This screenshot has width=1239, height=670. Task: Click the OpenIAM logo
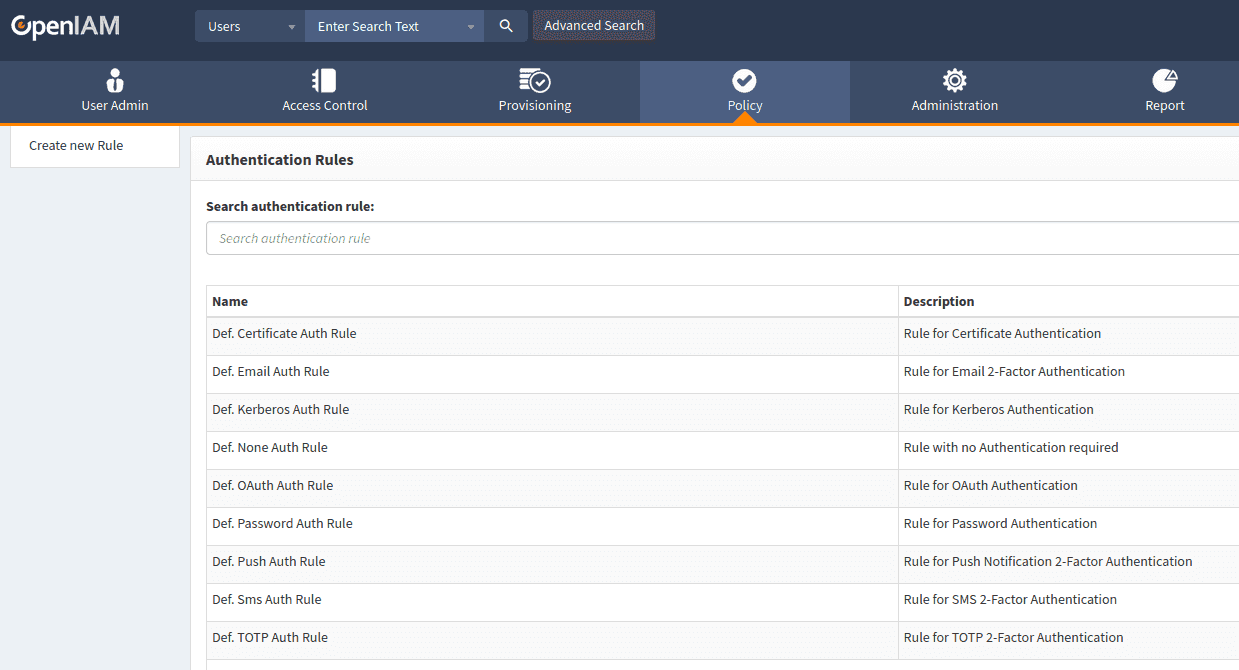[x=65, y=26]
